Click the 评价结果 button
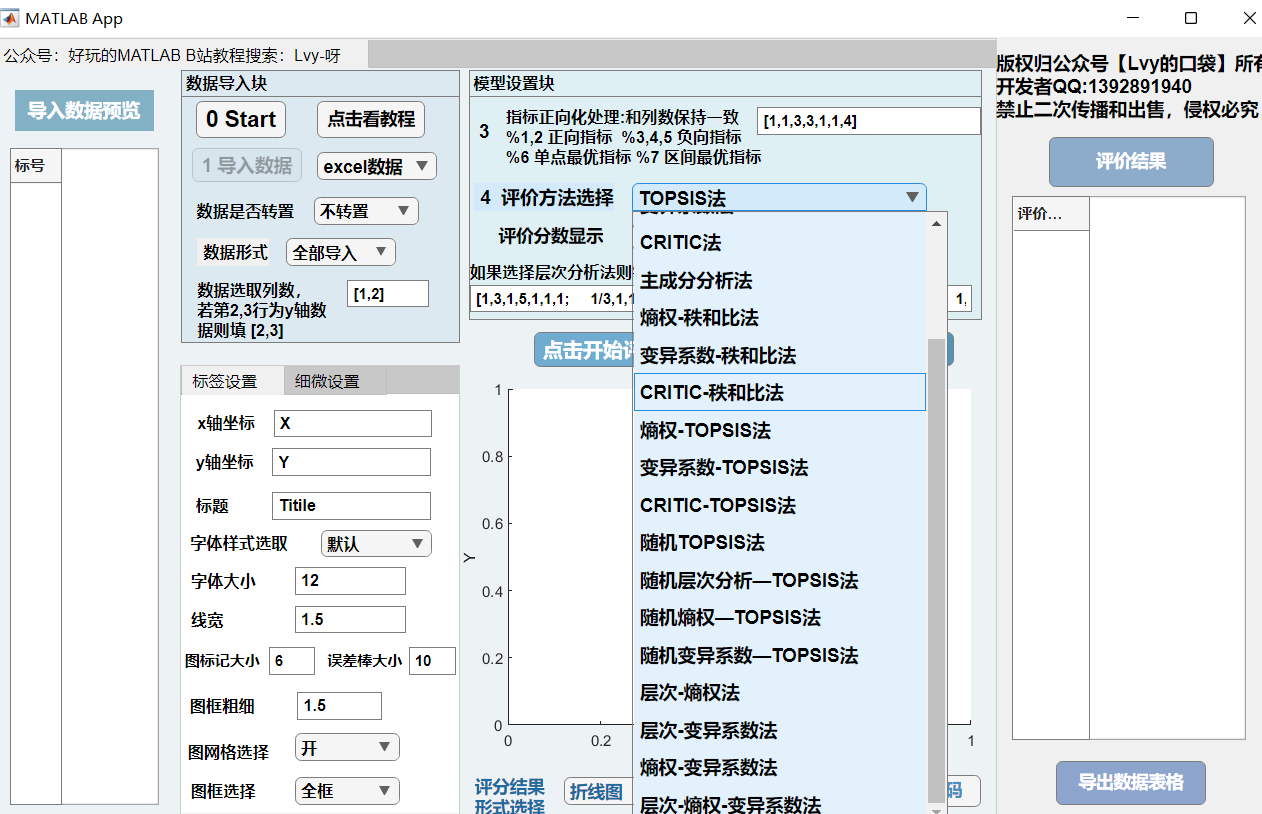 (x=1130, y=162)
